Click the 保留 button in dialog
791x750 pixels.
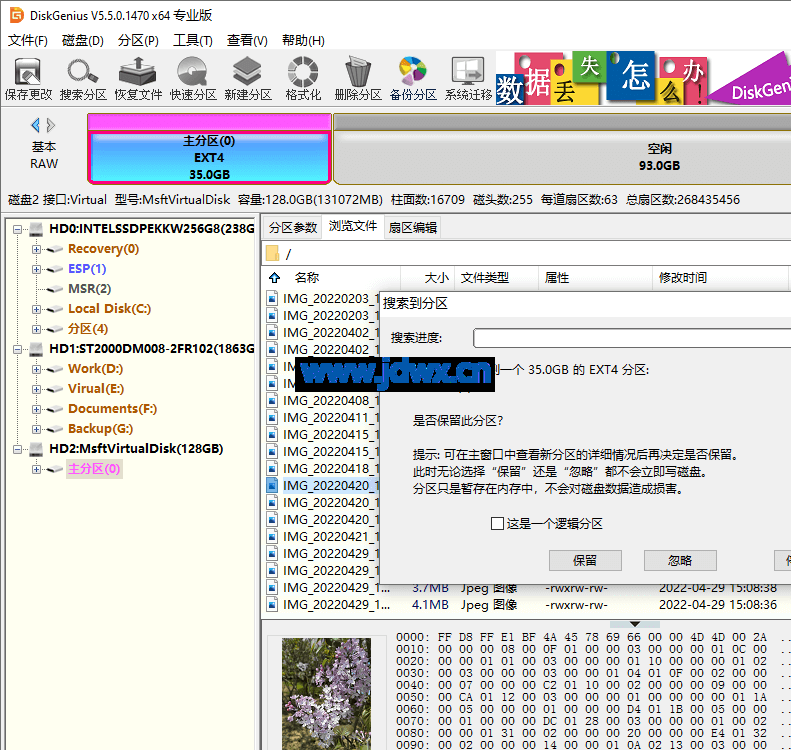point(585,560)
